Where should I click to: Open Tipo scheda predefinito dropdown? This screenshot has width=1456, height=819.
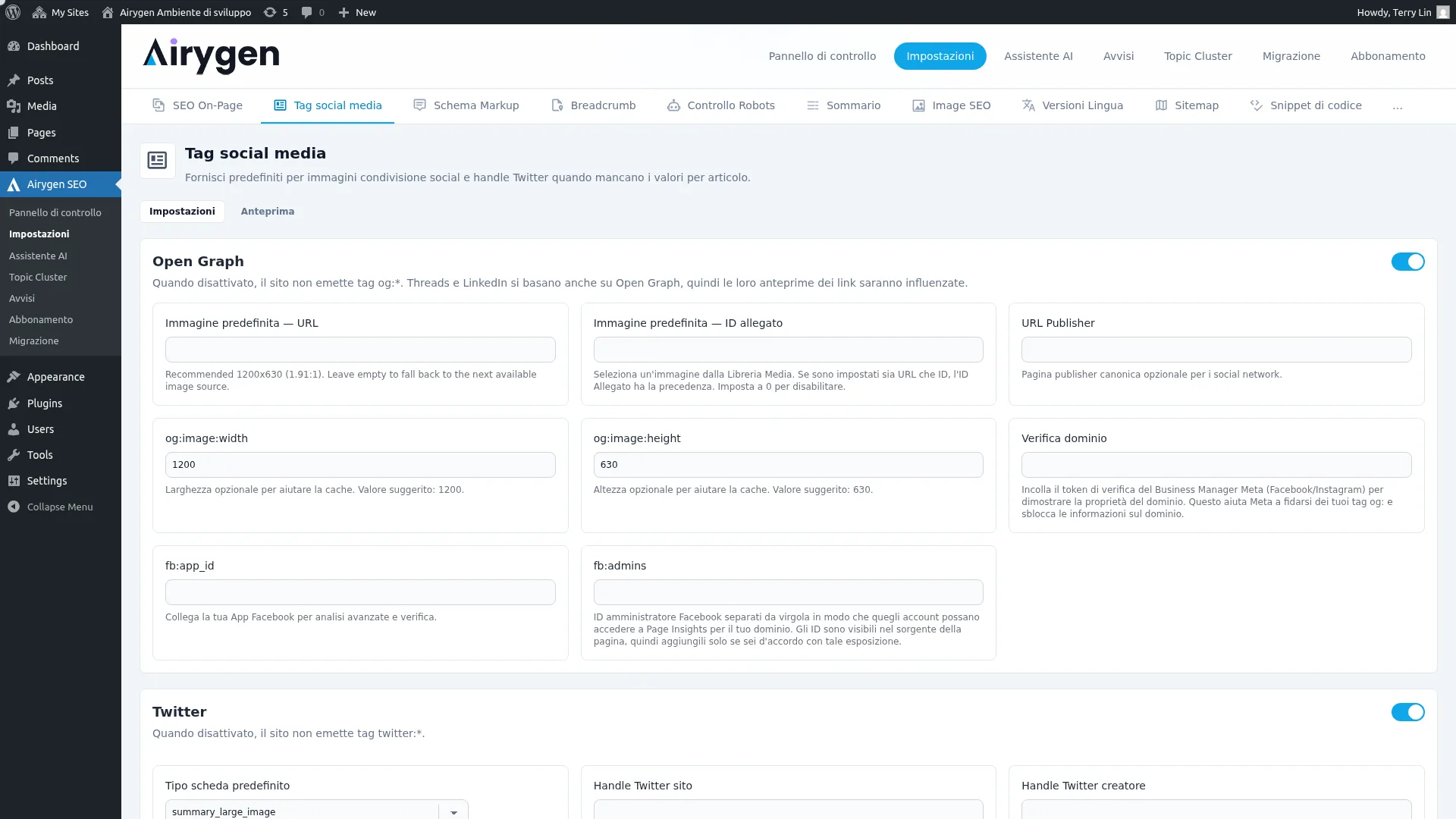pos(317,811)
